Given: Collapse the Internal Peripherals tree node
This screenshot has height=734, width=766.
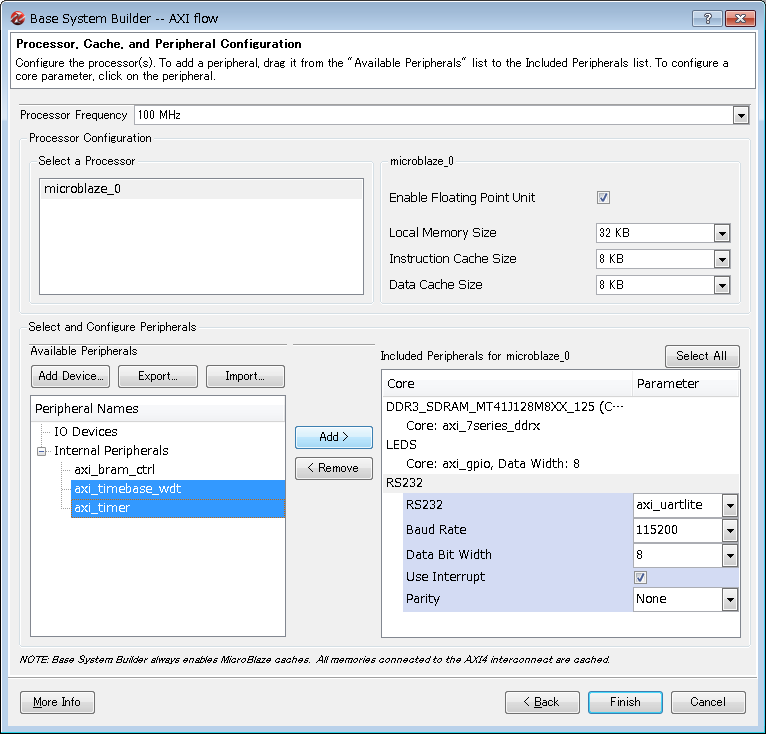Looking at the screenshot, I should click(x=42, y=451).
